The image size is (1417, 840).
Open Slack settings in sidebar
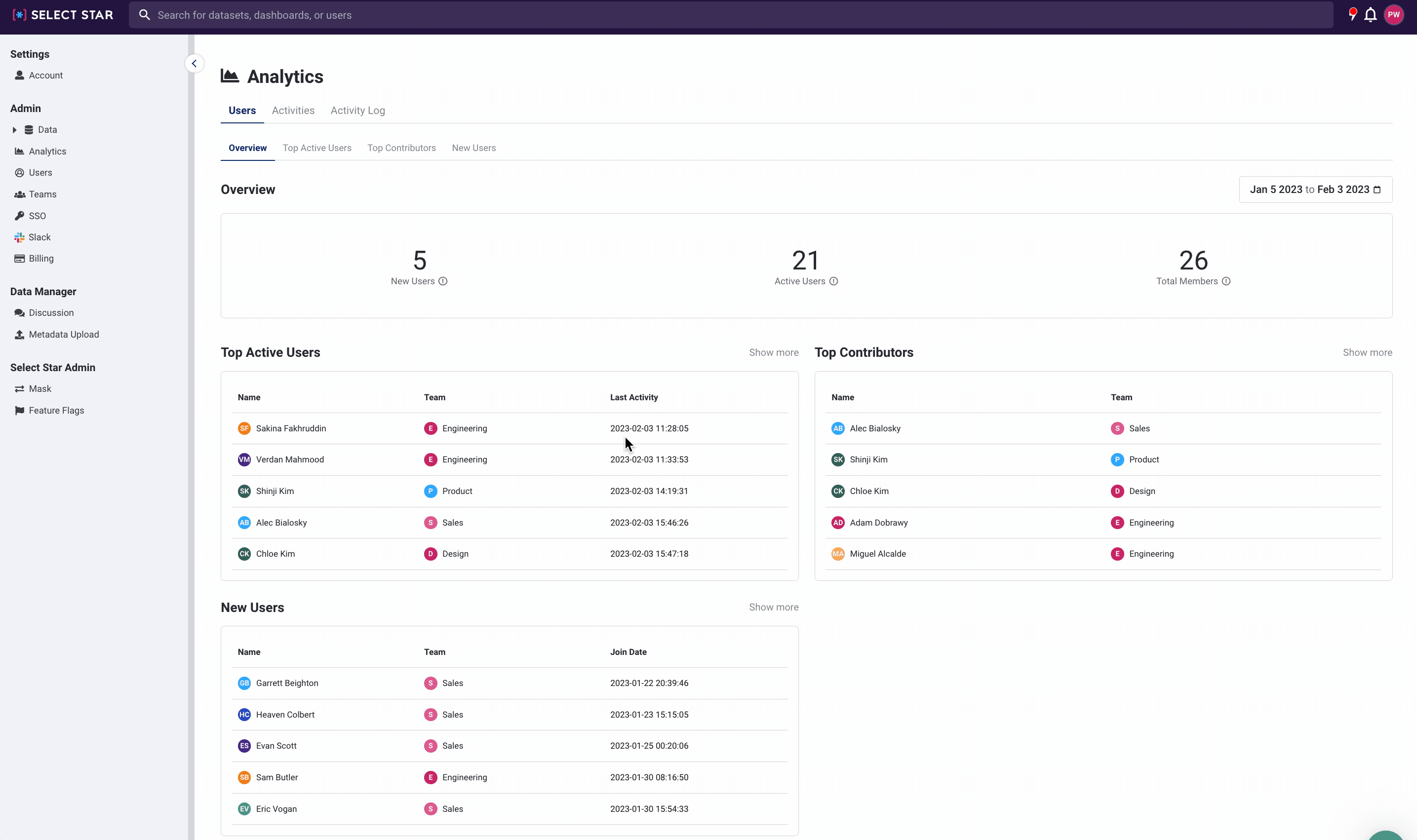39,237
